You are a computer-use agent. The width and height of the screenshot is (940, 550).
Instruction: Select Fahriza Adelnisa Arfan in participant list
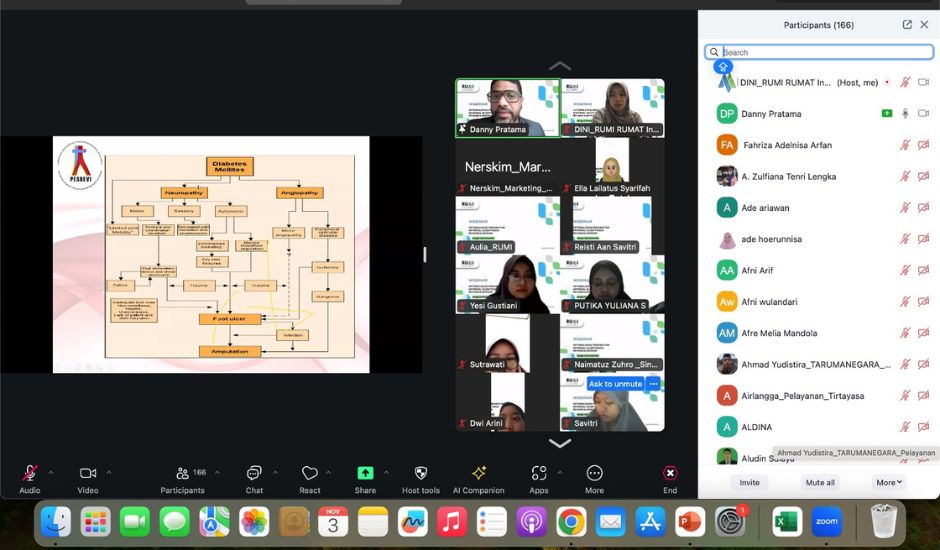coord(787,145)
